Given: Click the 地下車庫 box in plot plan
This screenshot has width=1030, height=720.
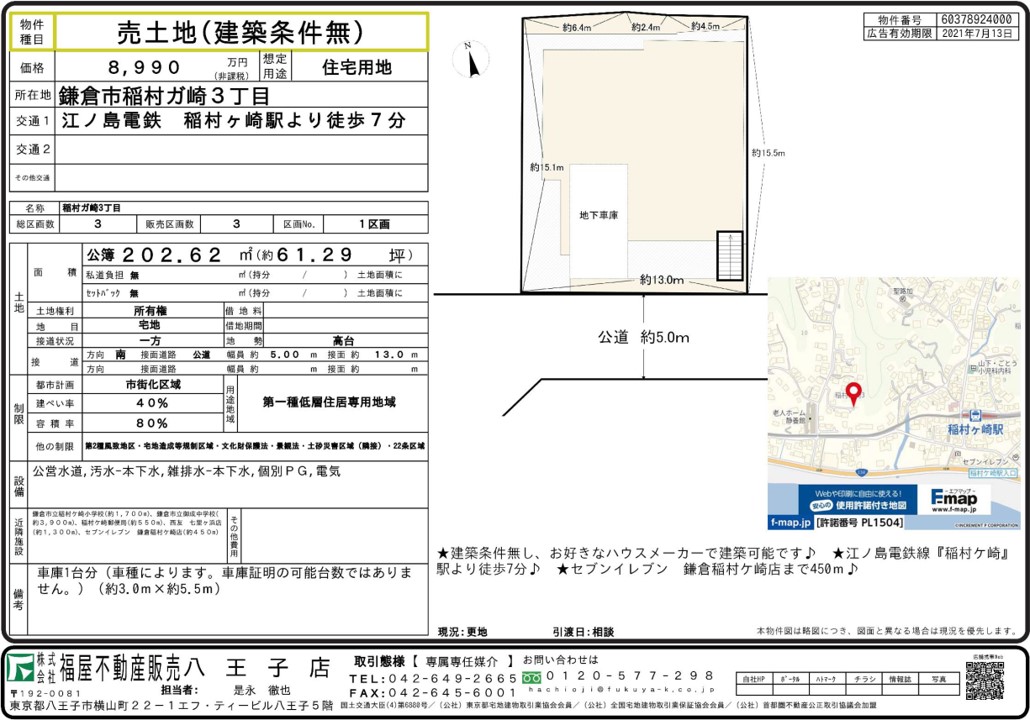Looking at the screenshot, I should [598, 216].
